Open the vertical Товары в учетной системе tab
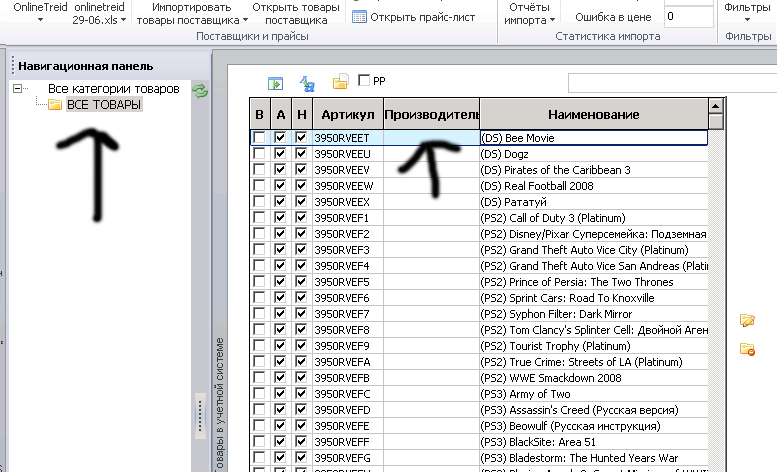 [x=220, y=404]
